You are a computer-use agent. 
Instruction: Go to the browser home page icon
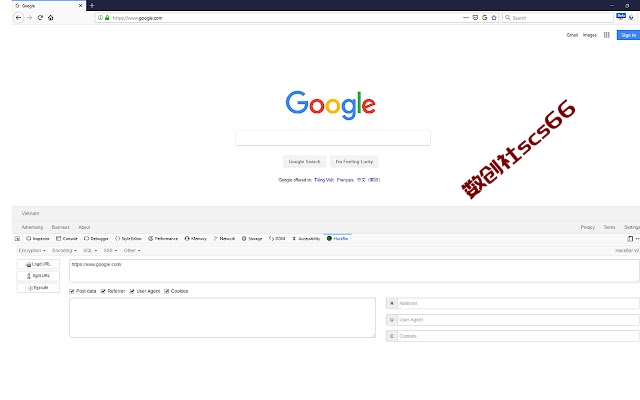(x=51, y=18)
